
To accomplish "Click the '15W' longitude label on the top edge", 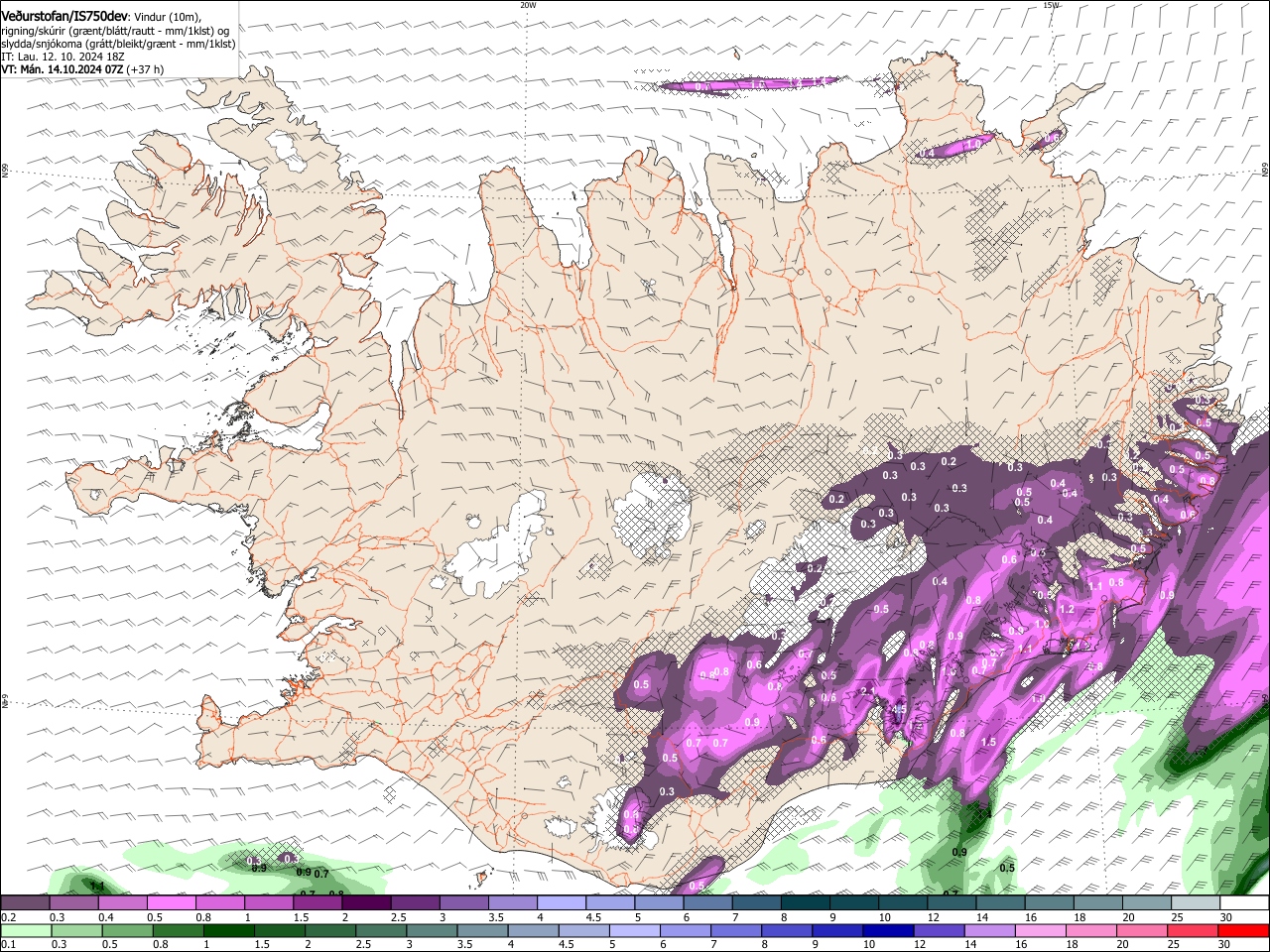I will coord(1051,5).
